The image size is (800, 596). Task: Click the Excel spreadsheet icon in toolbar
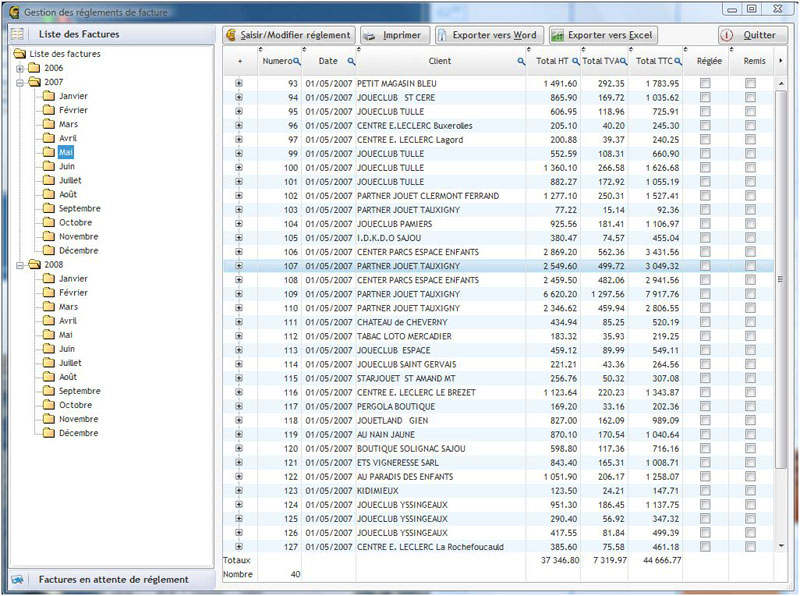557,35
